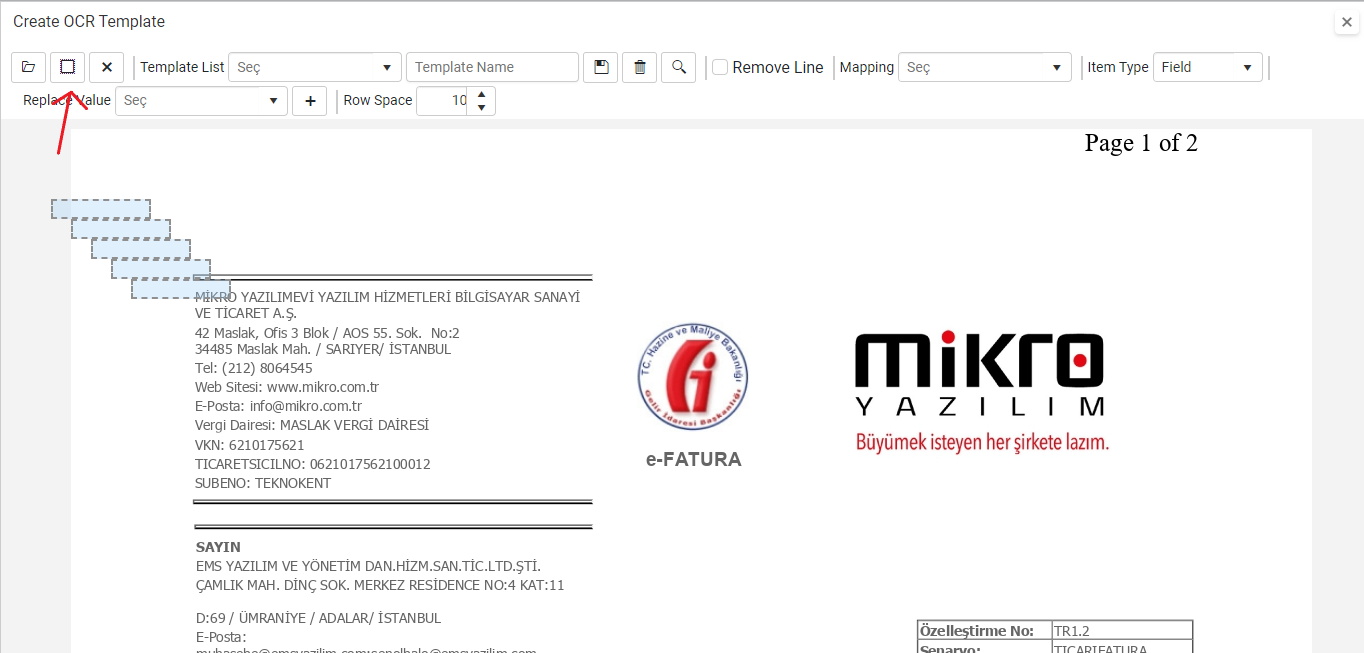Add a replace value with the plus button
This screenshot has height=653, width=1364.
(x=310, y=101)
